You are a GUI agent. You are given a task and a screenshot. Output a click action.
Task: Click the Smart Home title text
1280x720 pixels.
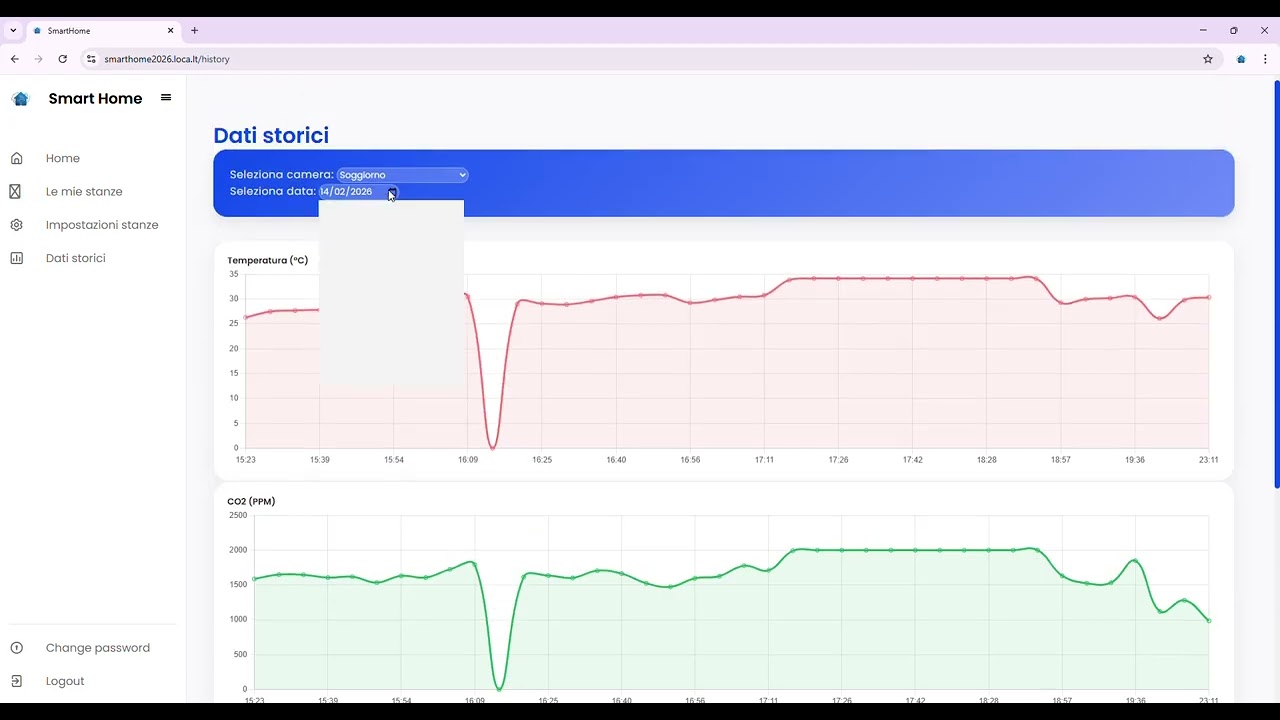pyautogui.click(x=95, y=98)
